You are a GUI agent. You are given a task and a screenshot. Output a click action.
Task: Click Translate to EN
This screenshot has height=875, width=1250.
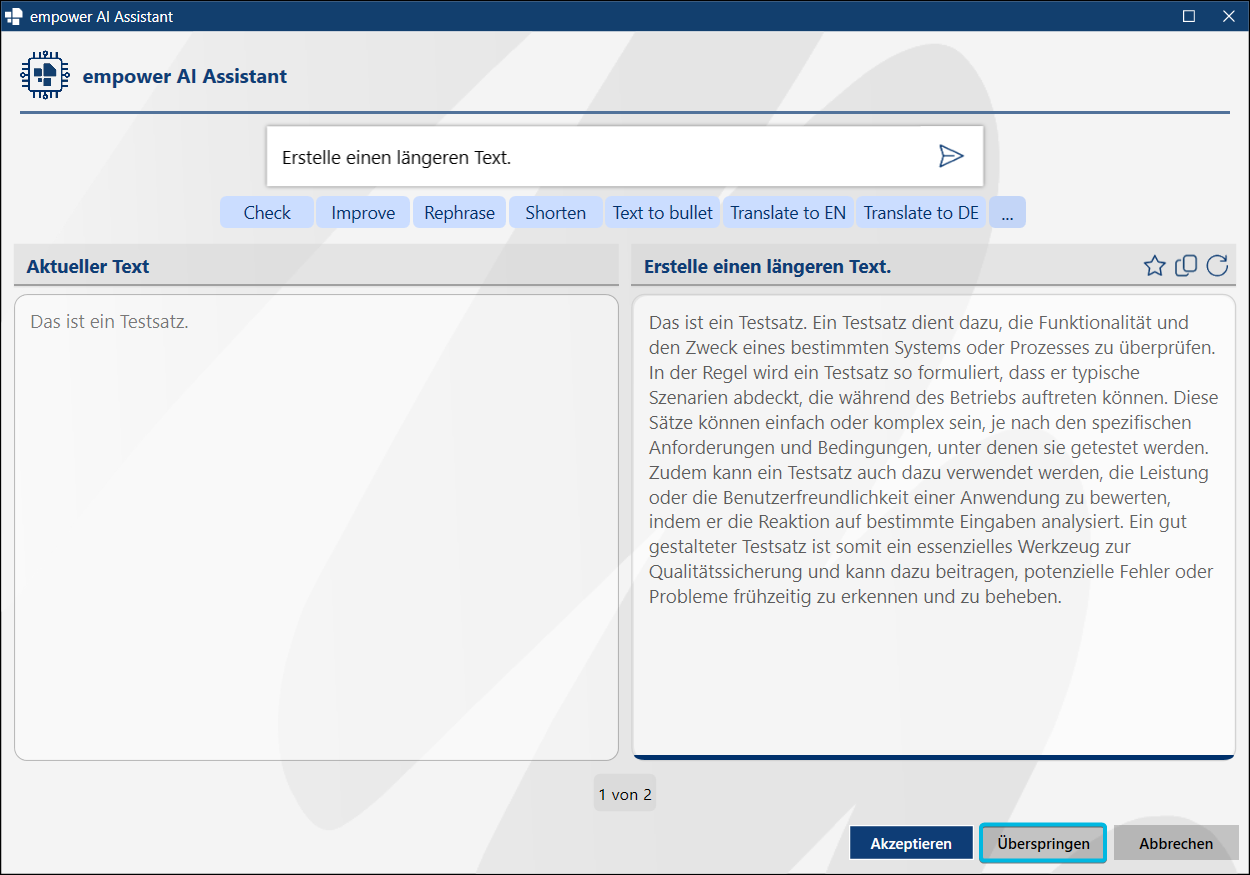[788, 212]
